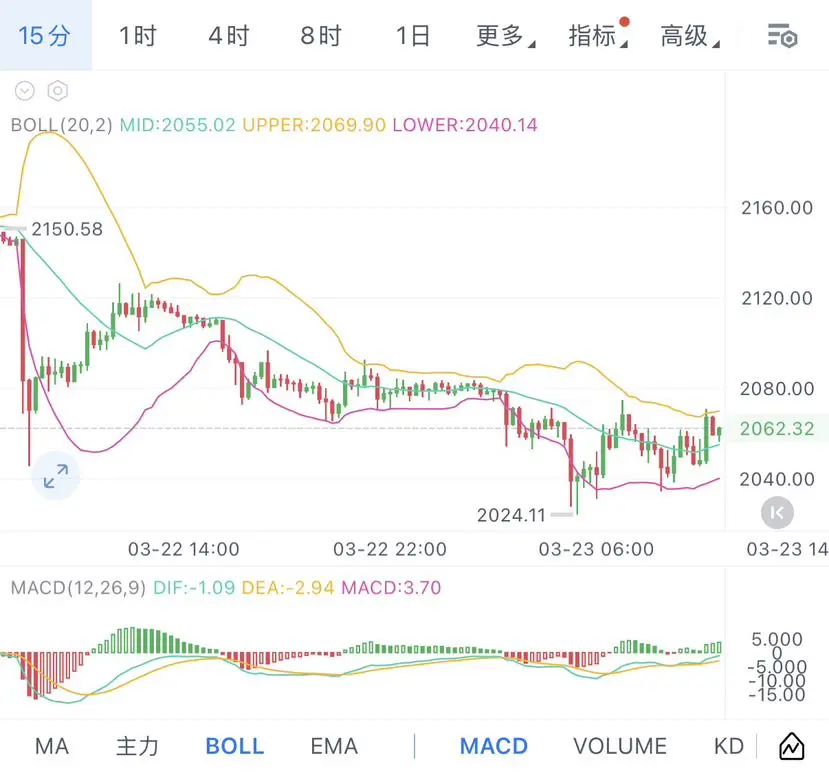Viewport: 829px width, 773px height.
Task: Select the 4时 timeframe
Action: (229, 36)
